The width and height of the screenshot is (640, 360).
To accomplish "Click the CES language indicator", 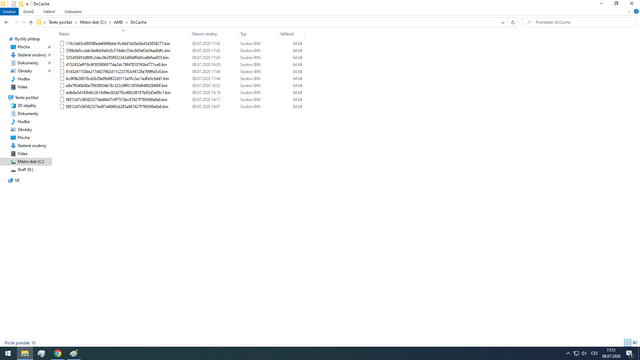I will pyautogui.click(x=594, y=353).
